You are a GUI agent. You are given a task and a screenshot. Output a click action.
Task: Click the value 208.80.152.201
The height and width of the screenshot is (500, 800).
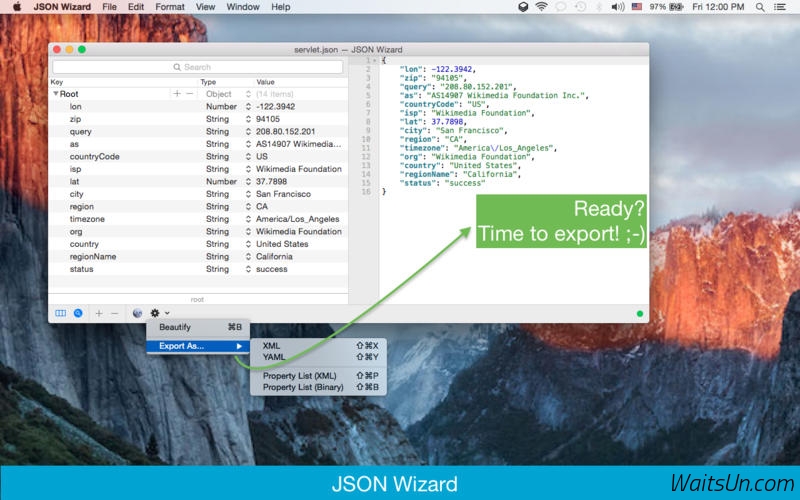coord(286,132)
